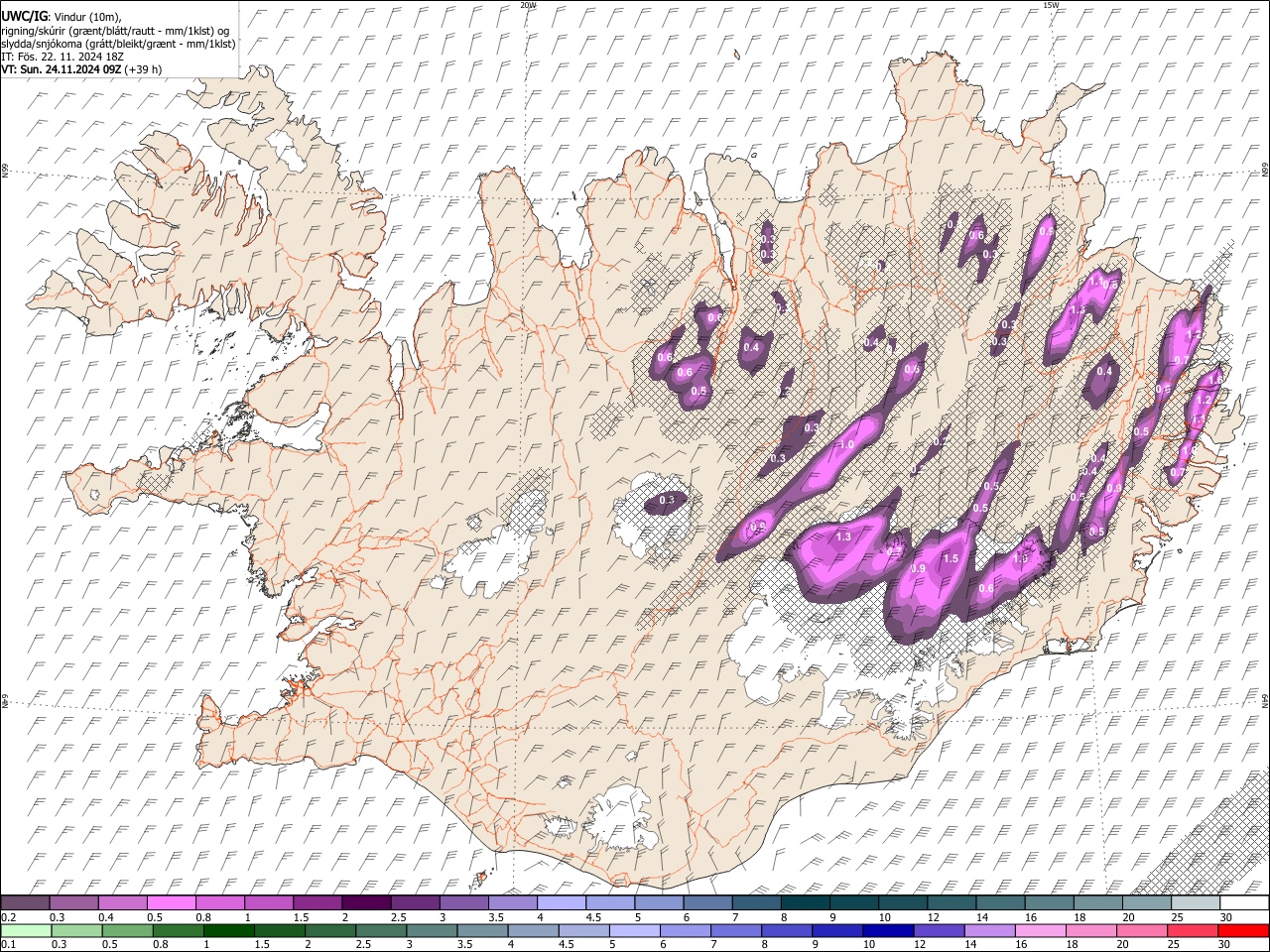Select the bright pink 0.5 swatch in the top legend

click(171, 902)
